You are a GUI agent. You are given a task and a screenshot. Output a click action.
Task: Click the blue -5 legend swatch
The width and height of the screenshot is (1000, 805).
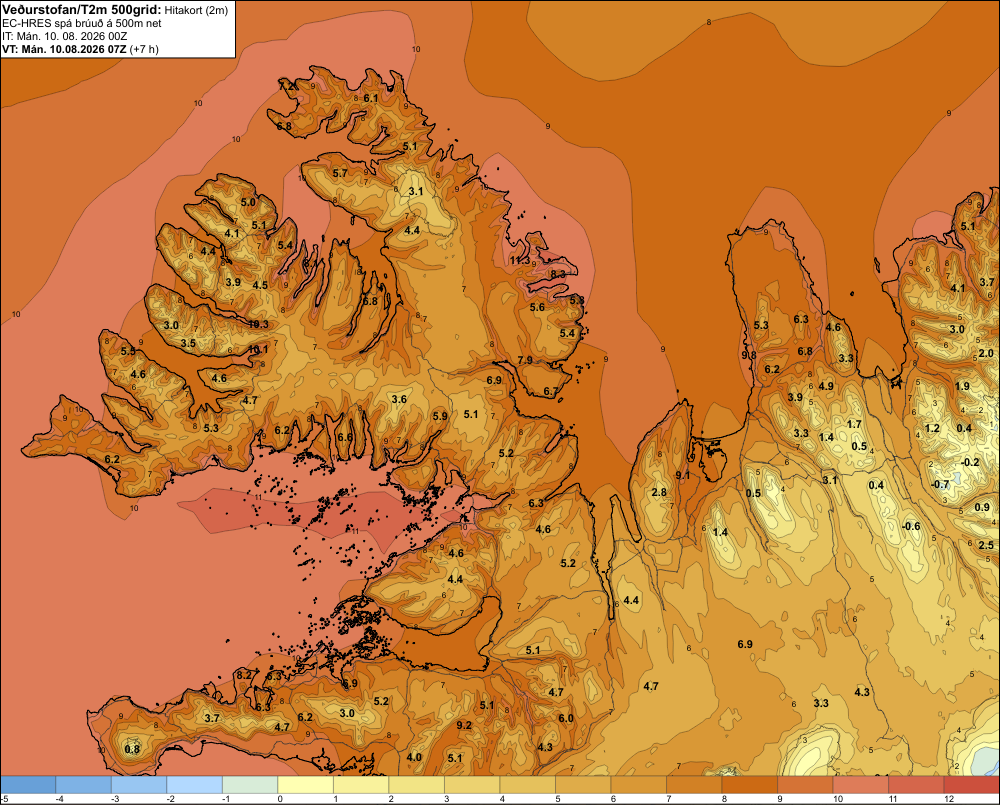28,785
